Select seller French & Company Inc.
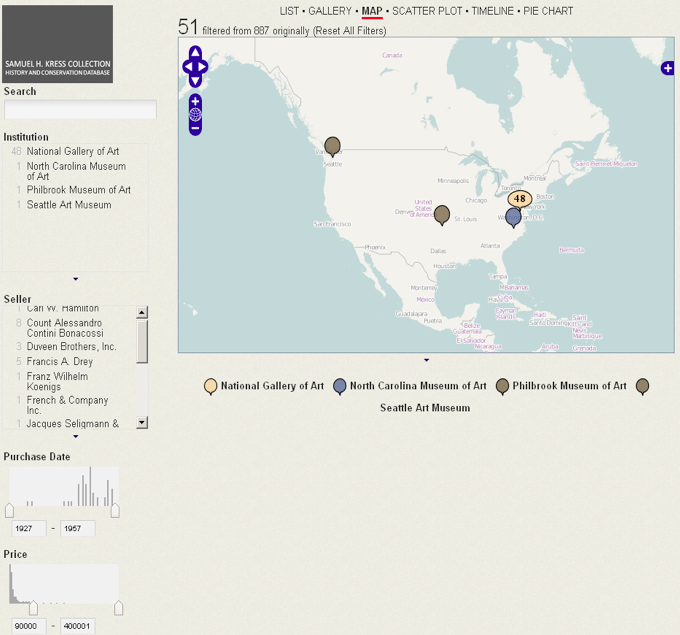This screenshot has height=635, width=680. tap(67, 405)
